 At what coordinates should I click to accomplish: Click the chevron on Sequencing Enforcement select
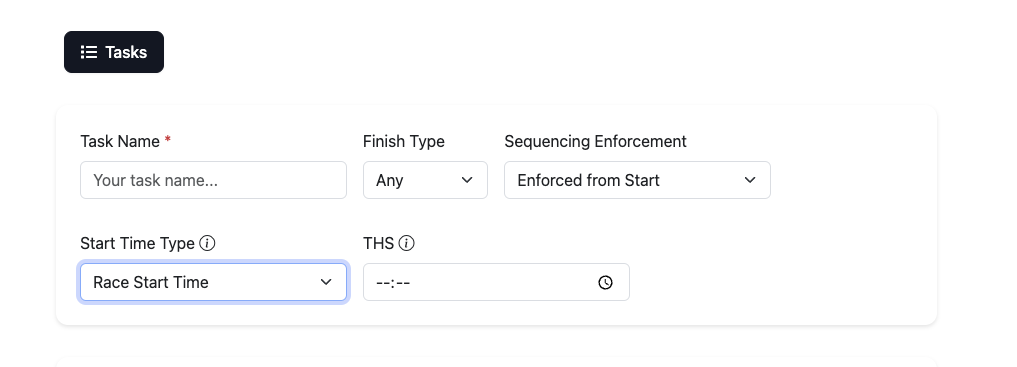tap(750, 180)
